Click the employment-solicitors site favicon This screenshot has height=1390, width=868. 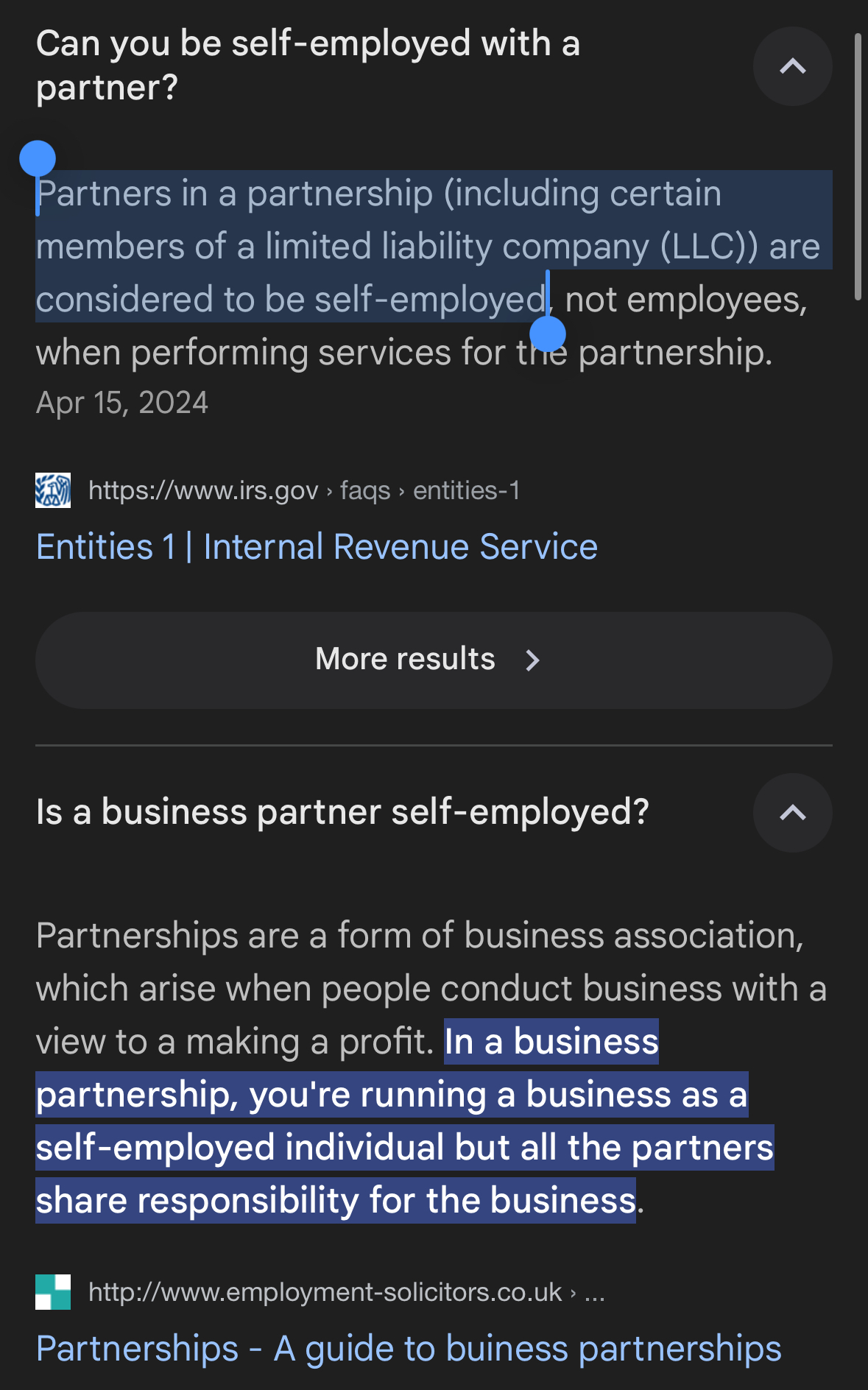(53, 1292)
